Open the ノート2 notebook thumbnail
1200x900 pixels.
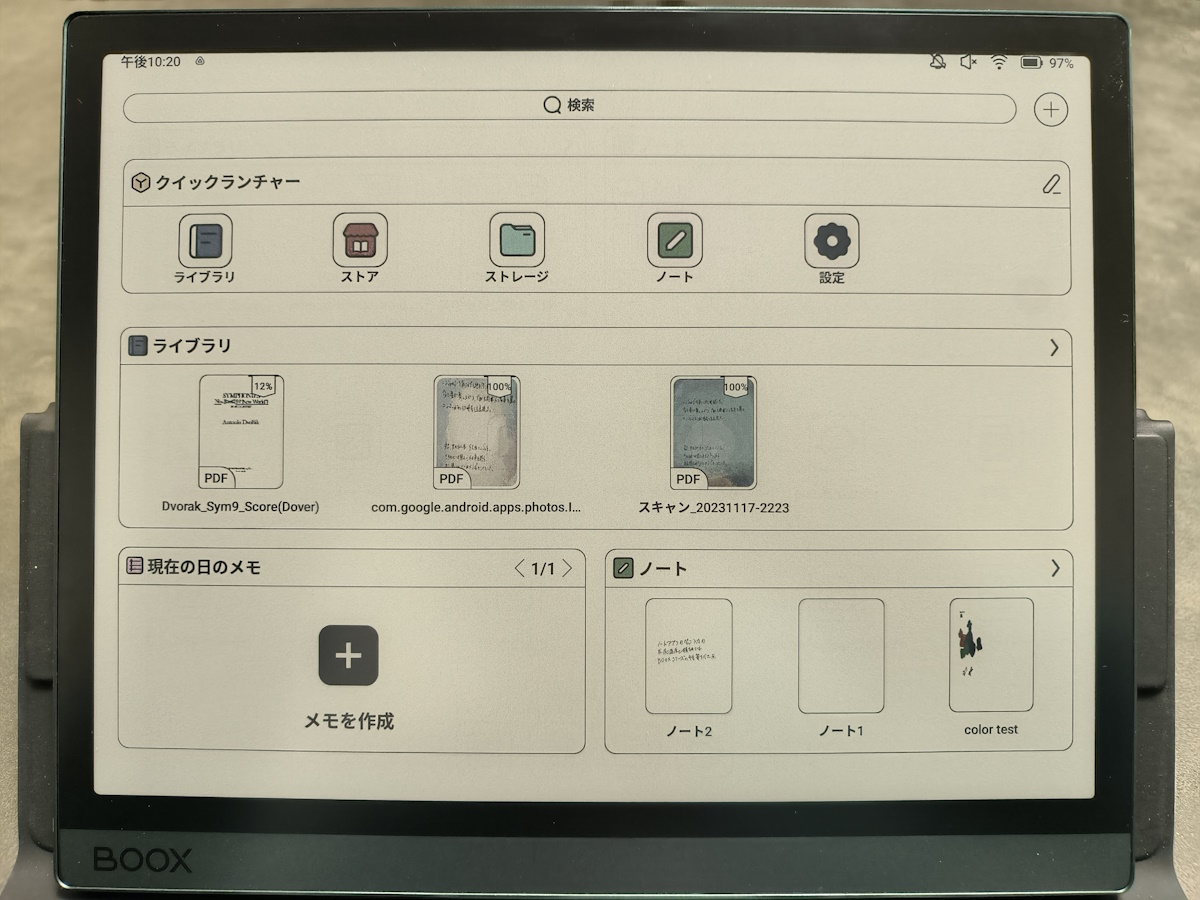(689, 655)
